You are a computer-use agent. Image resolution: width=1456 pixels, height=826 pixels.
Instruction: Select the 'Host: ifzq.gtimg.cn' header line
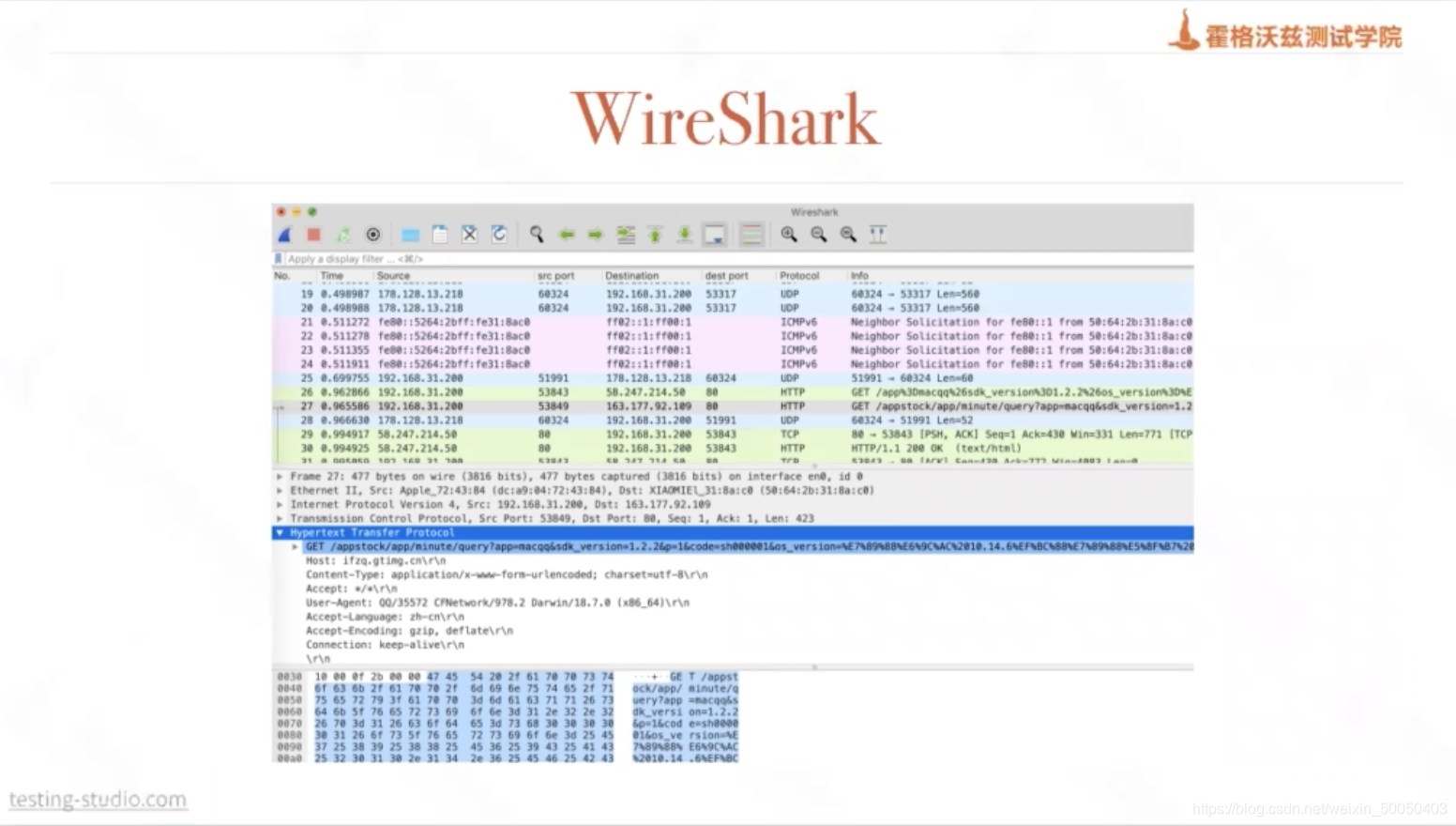point(375,560)
